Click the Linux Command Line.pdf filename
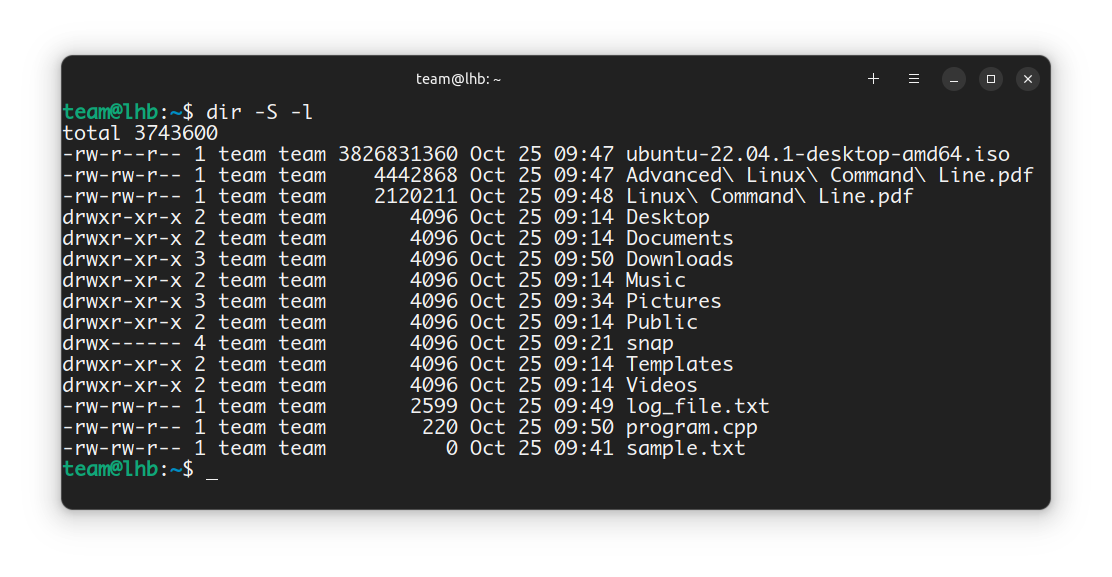Viewport: 1112px width, 577px height. [769, 197]
